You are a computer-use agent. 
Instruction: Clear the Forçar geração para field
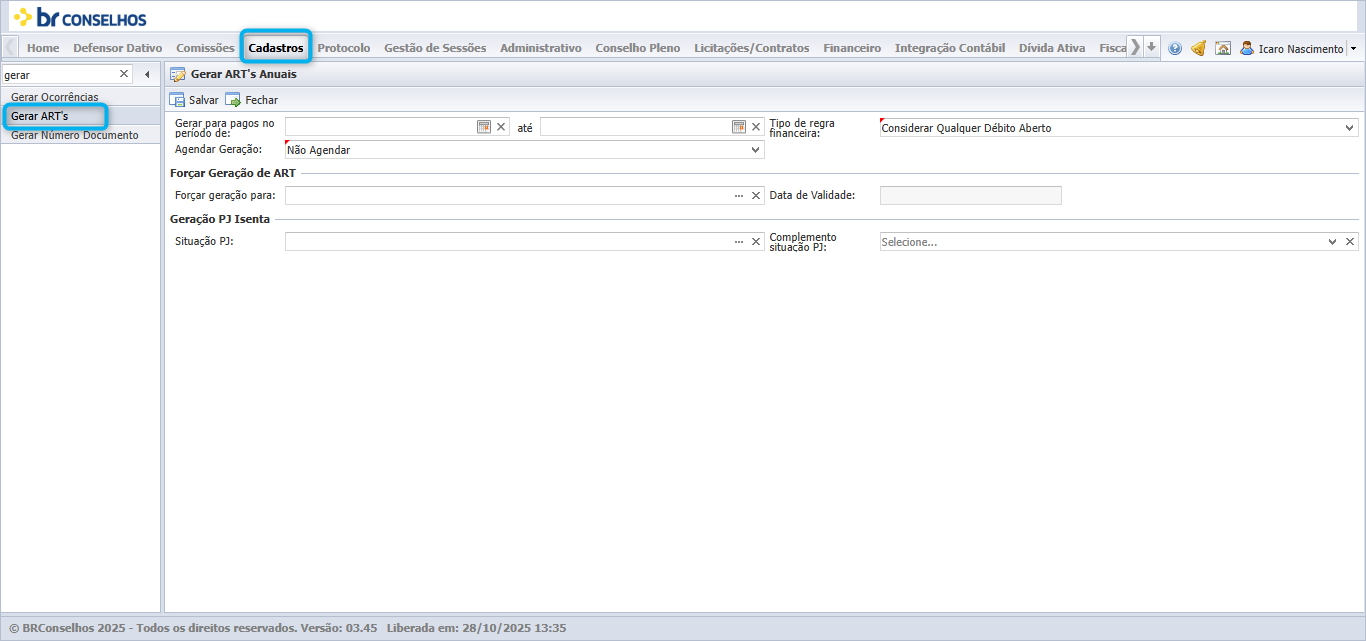[756, 196]
